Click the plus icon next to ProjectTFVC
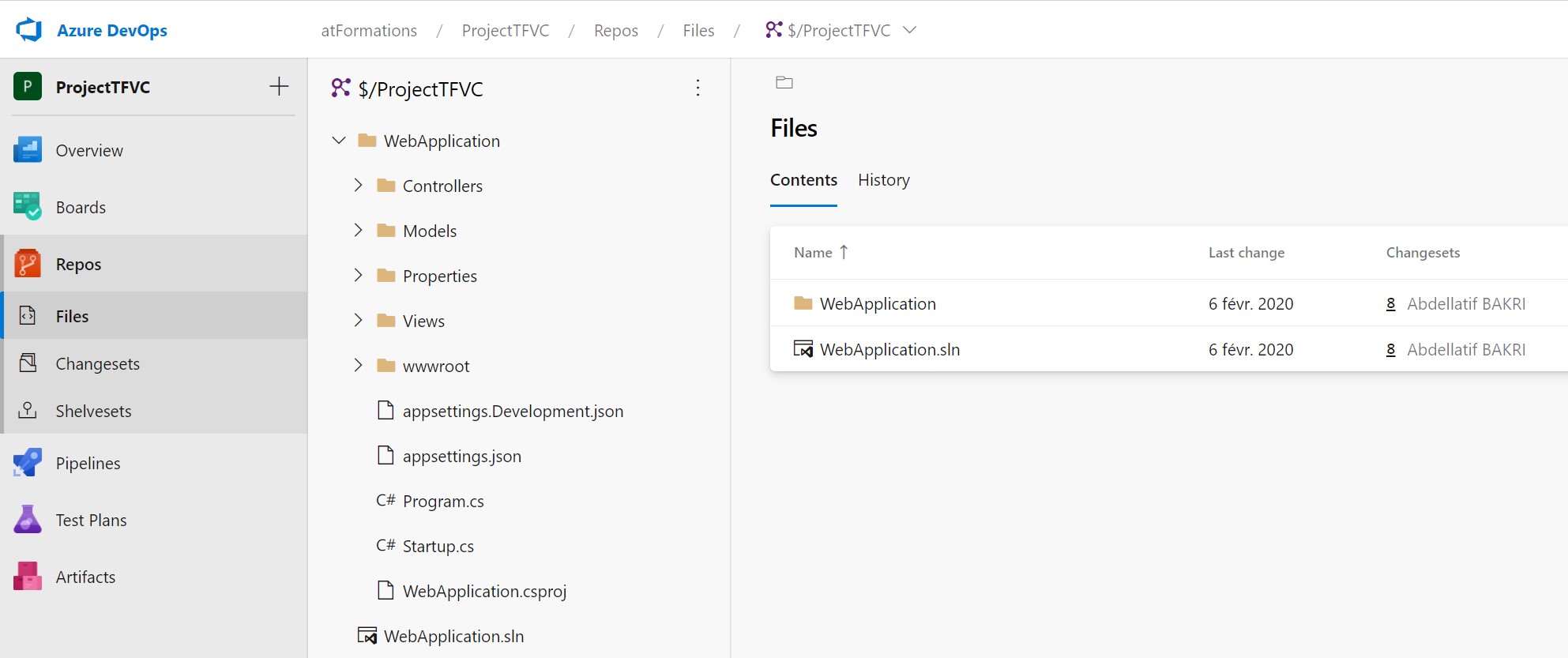Screen dimensions: 1568x658 click(x=279, y=86)
